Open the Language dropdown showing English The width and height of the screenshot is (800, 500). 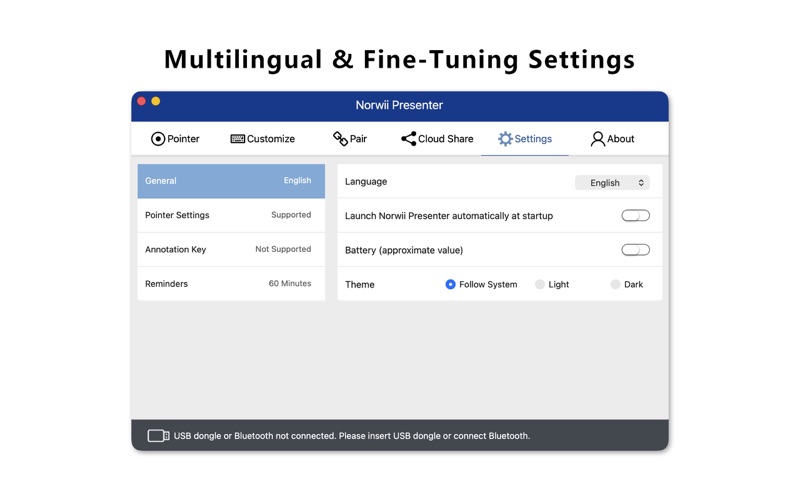tap(612, 183)
